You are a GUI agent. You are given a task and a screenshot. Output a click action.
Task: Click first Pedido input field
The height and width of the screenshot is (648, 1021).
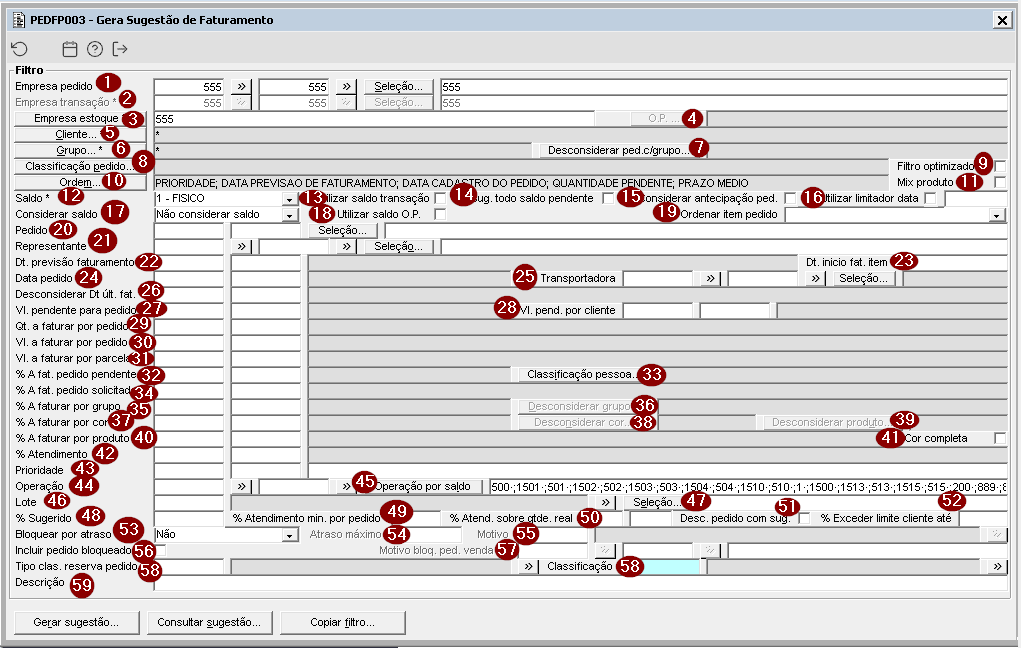189,231
